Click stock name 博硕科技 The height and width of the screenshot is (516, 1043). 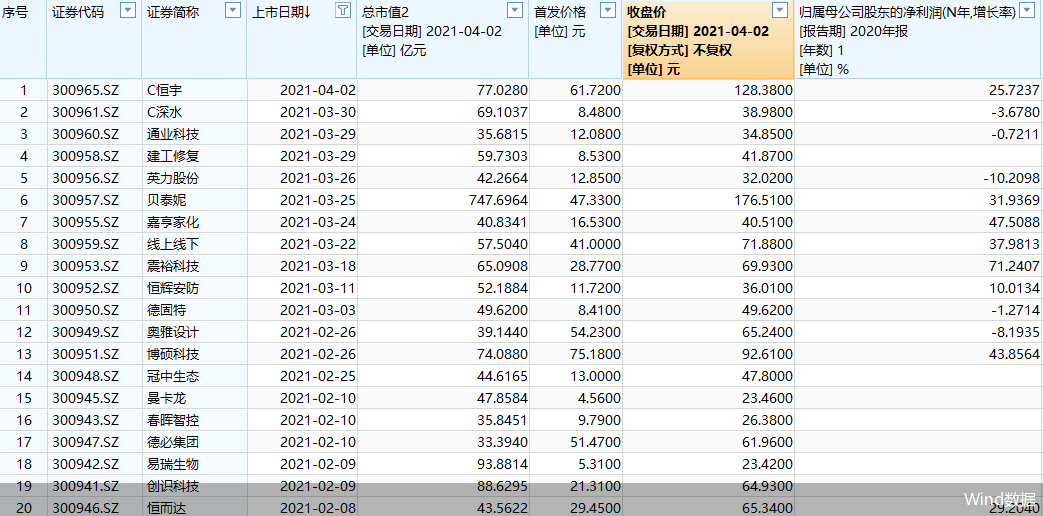coord(173,354)
